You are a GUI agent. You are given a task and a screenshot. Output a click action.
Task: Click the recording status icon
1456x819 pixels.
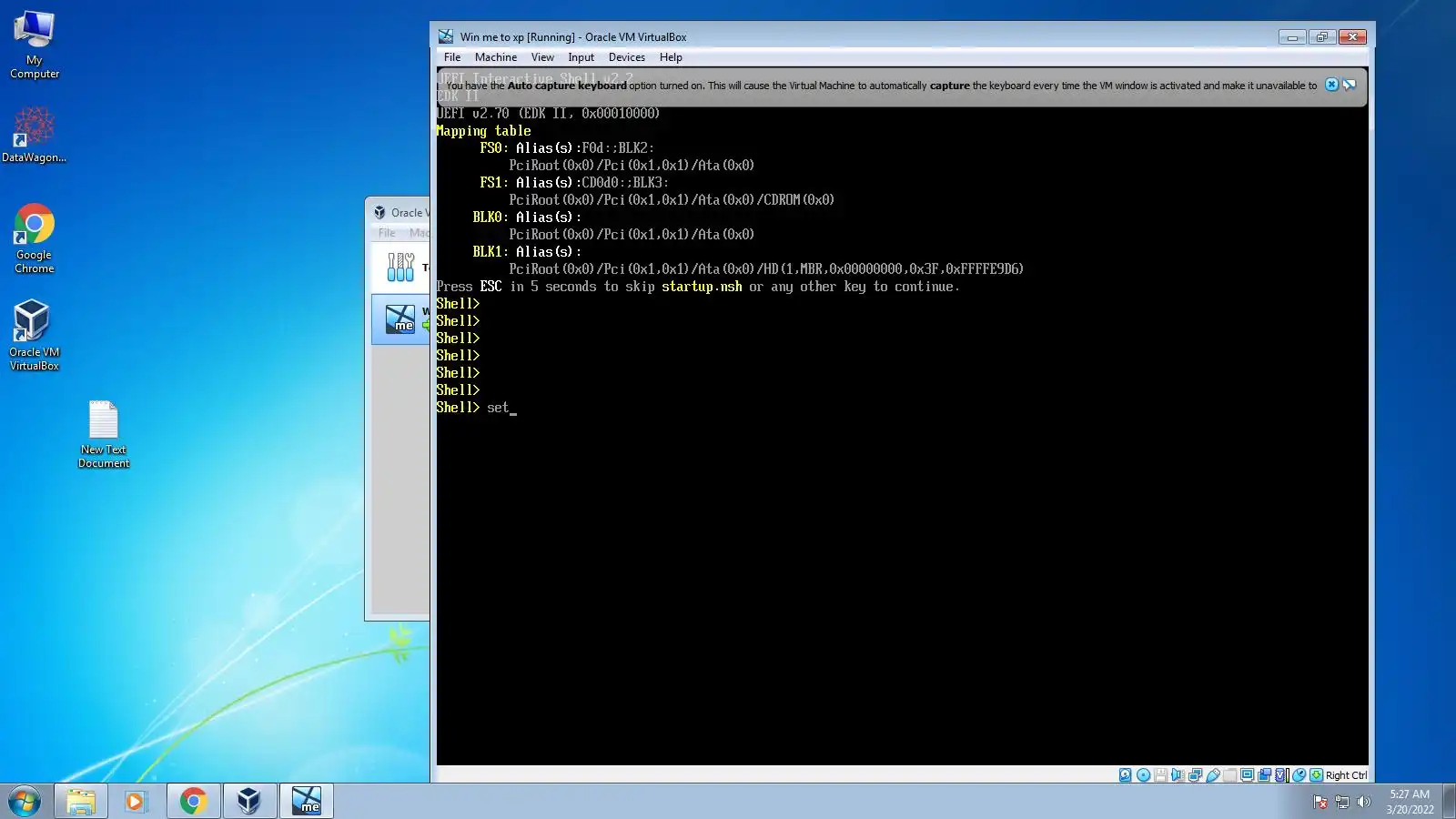[1264, 775]
